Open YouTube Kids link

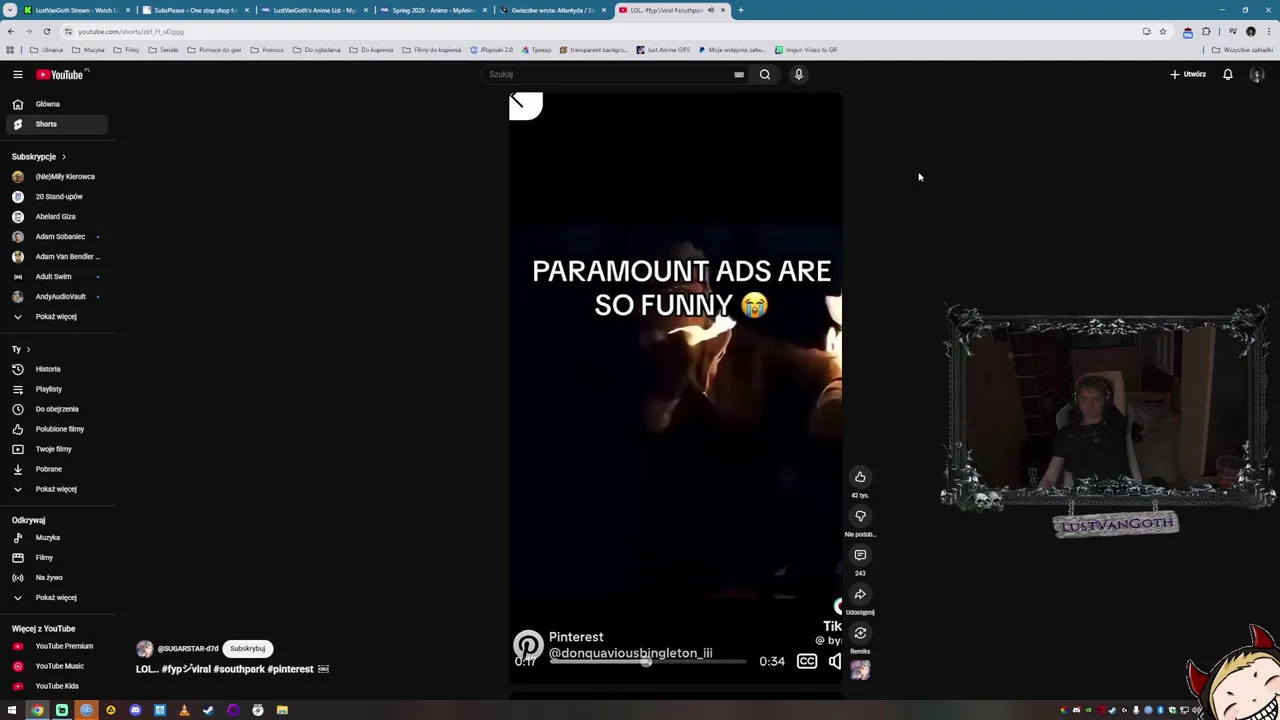click(57, 686)
